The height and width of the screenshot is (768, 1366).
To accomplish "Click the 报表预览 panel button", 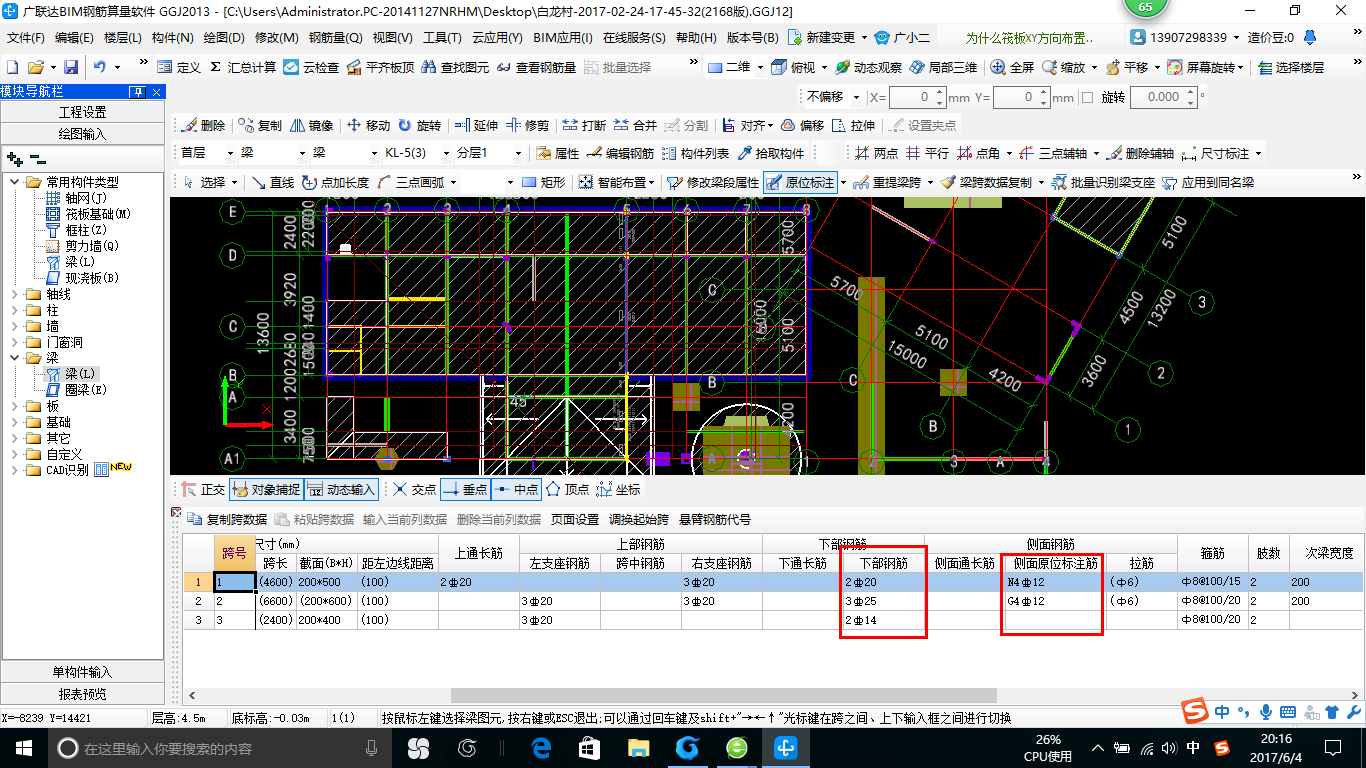I will pos(82,693).
